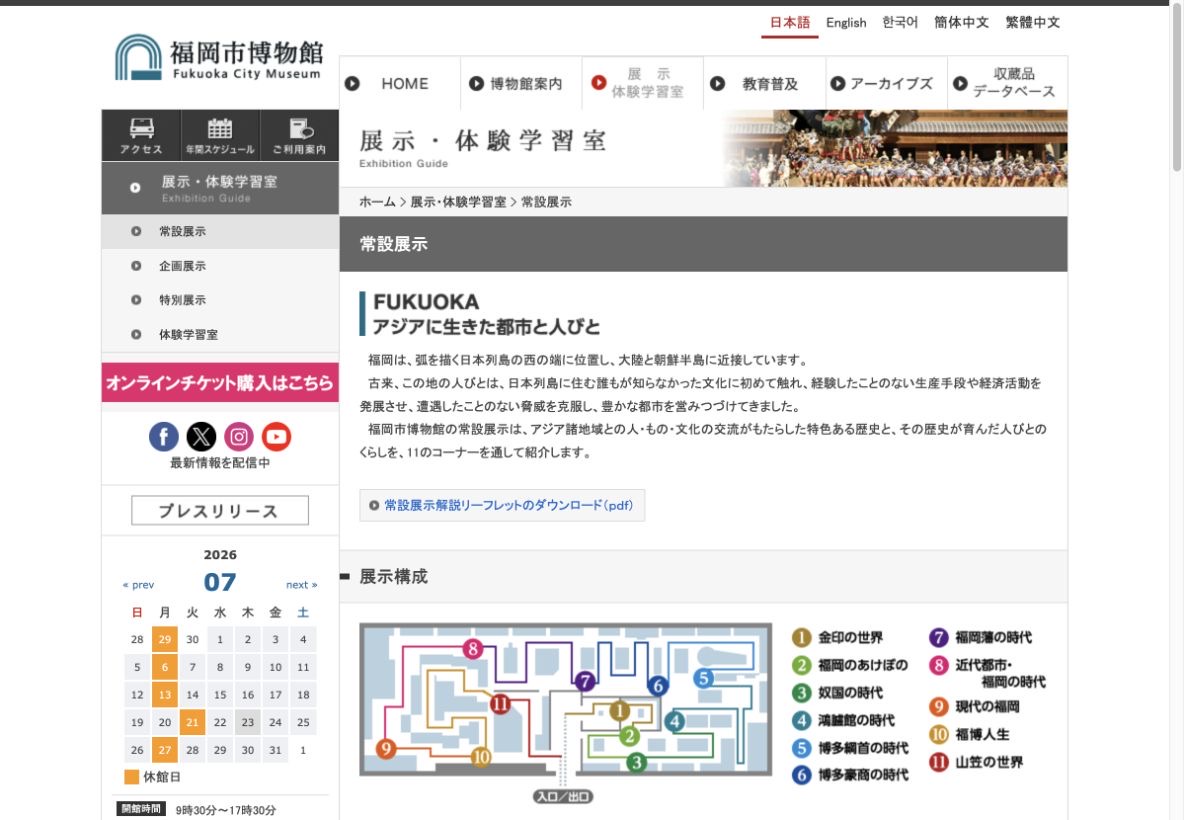This screenshot has height=820, width=1184.
Task: Open 年間スケジュール calendar icon
Action: coord(220,136)
